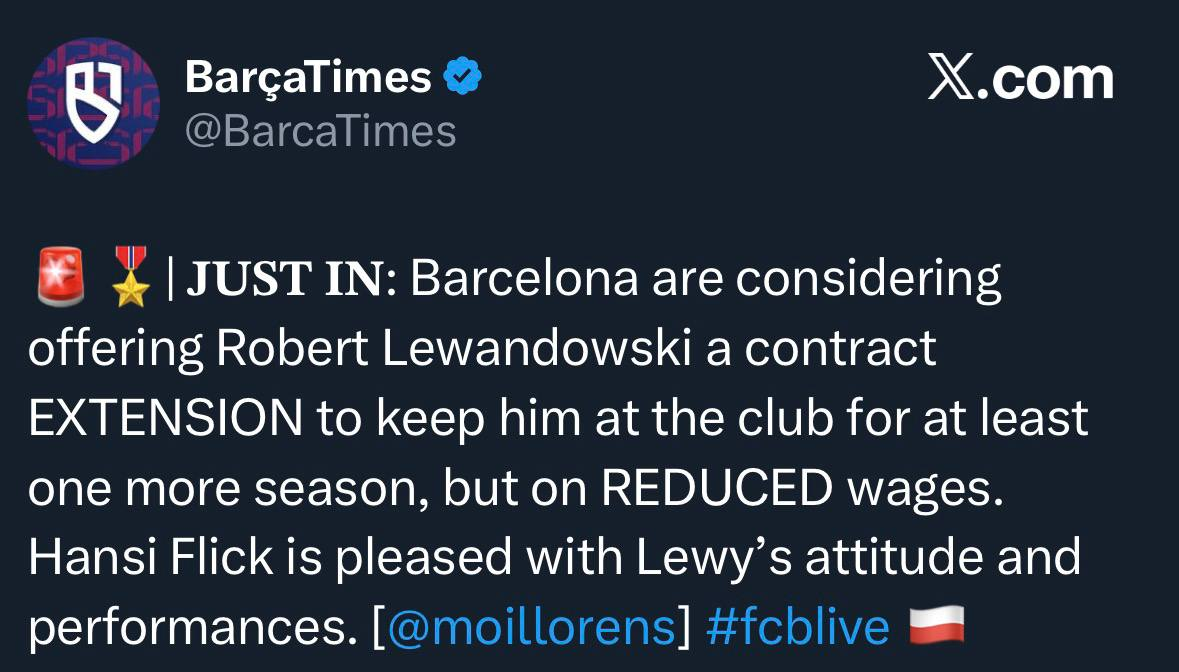Open the #fcblive hashtag

pos(797,626)
